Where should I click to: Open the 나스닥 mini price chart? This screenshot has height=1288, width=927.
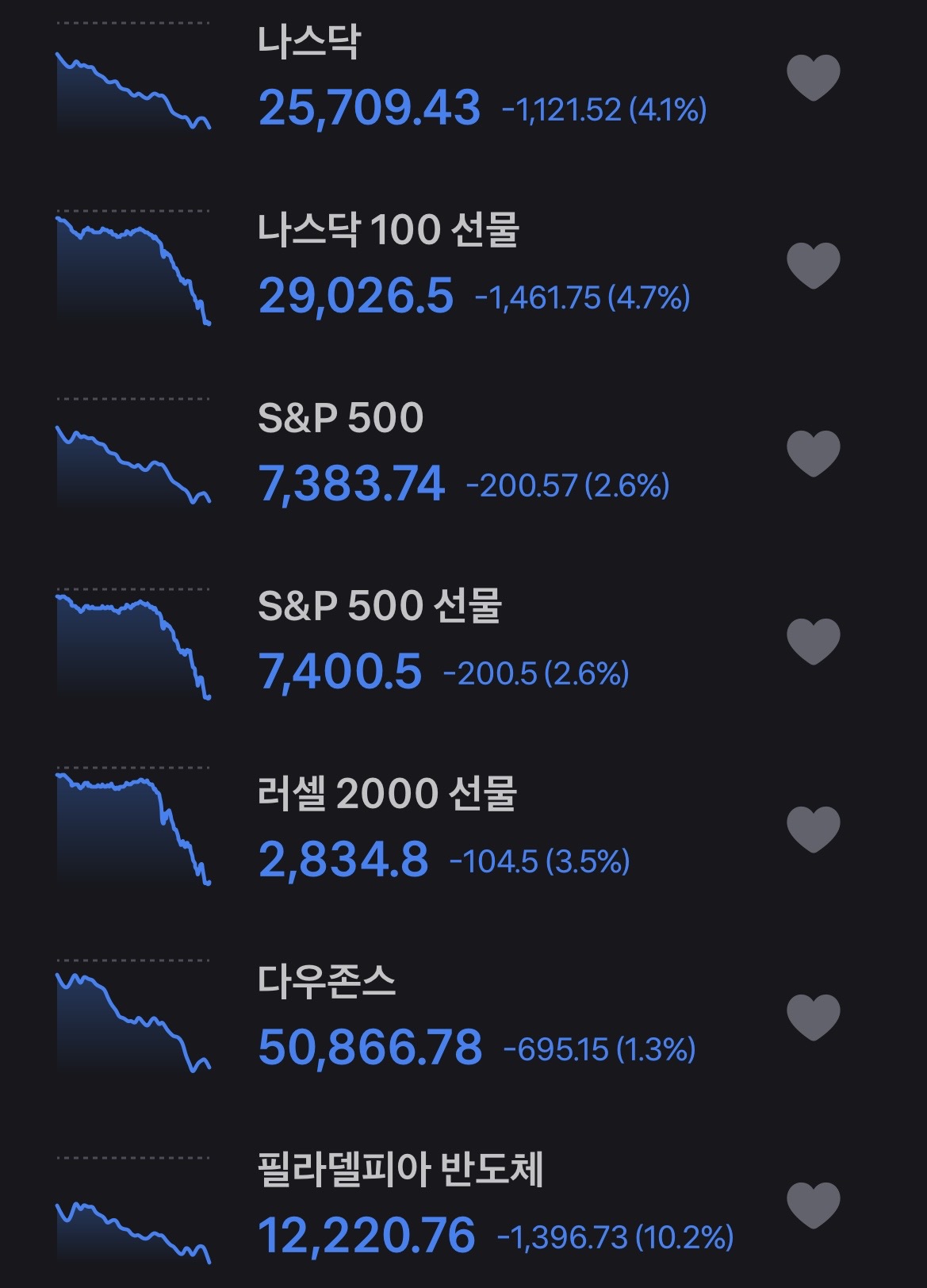(133, 77)
